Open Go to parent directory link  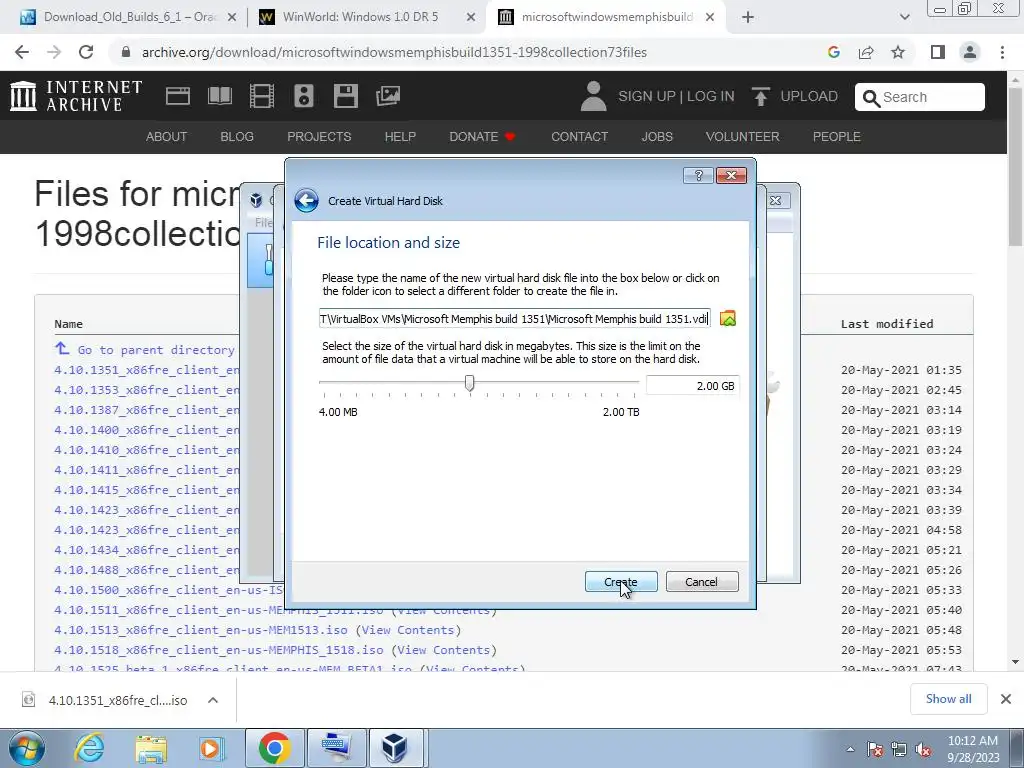[155, 350]
